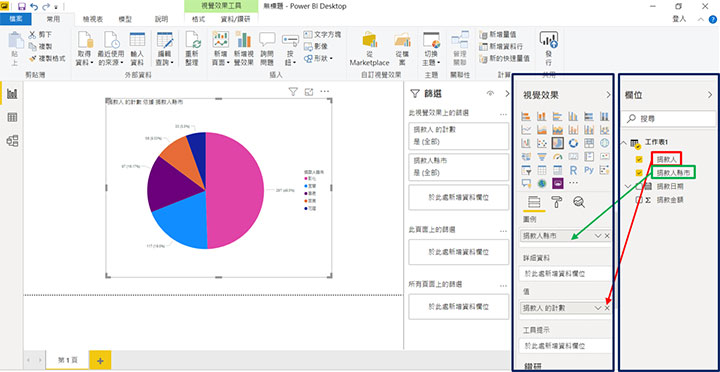Remove 捐款人縣市 from the legend well
This screenshot has height=372, width=720.
607,236
